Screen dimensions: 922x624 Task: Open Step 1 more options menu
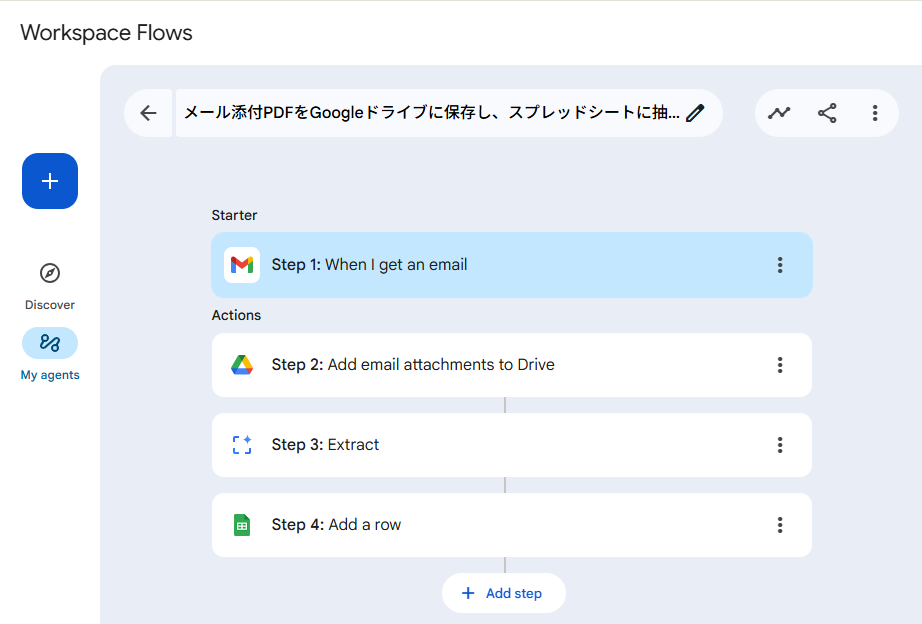pos(780,265)
